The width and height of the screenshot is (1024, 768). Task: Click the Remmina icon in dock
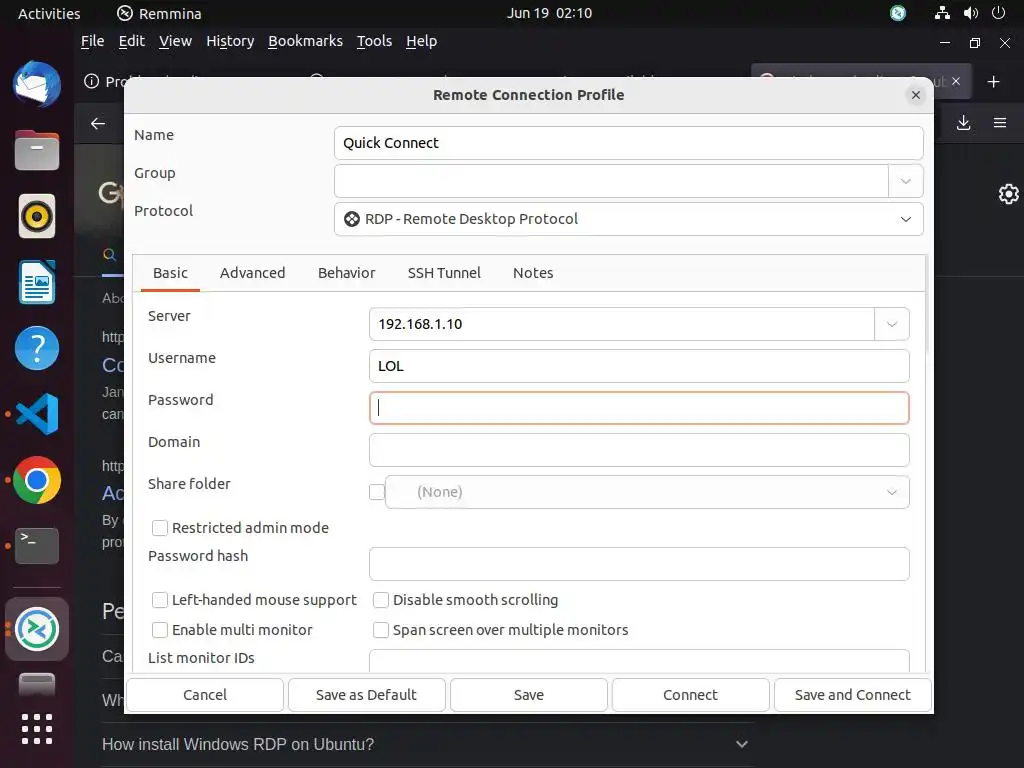click(x=37, y=629)
